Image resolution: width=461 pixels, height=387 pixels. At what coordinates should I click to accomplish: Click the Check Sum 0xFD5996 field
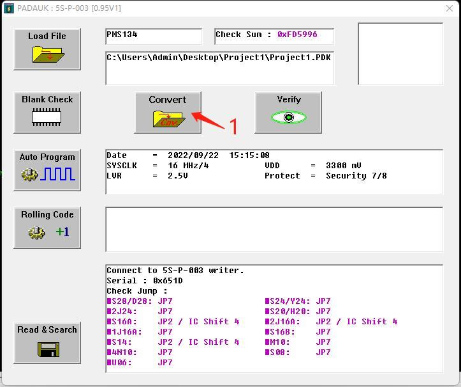click(x=274, y=36)
